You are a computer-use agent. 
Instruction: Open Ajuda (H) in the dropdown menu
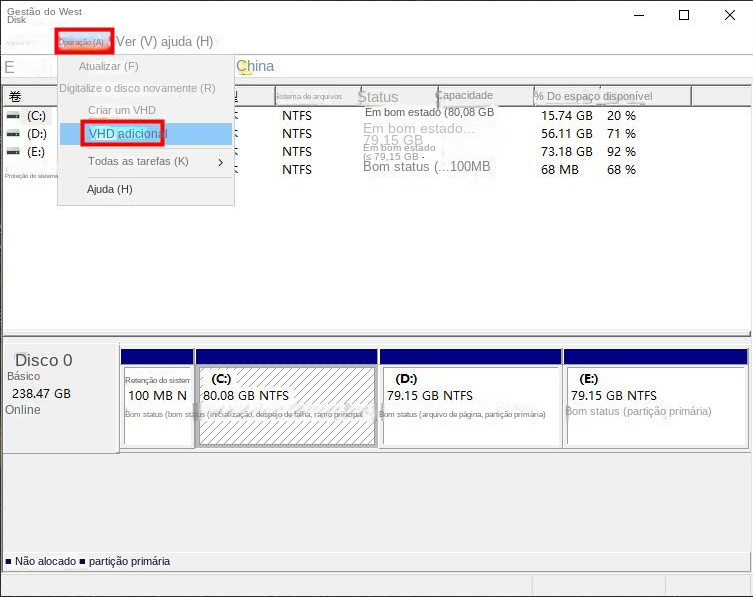(x=110, y=189)
